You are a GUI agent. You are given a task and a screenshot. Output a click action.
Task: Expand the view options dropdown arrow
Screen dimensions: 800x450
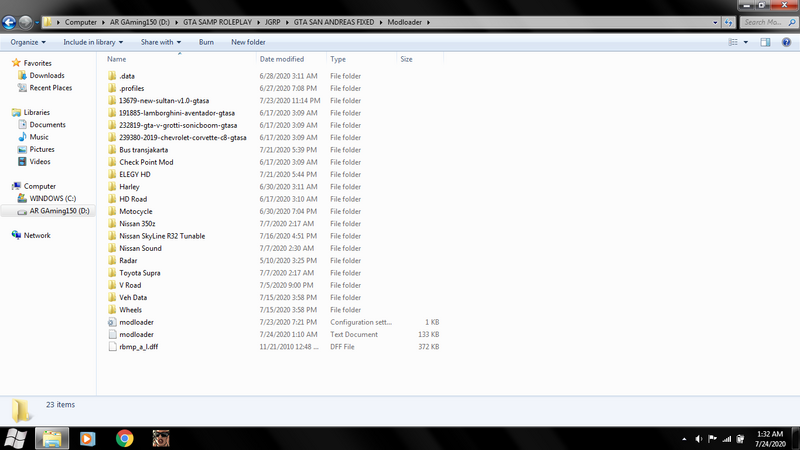(x=745, y=42)
